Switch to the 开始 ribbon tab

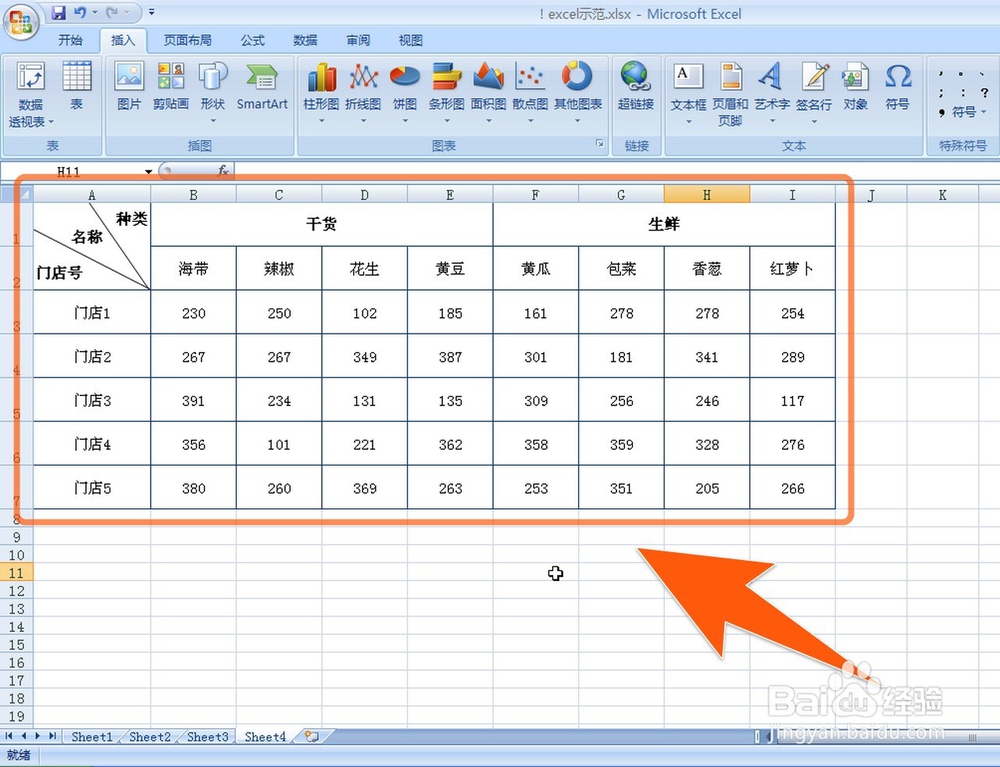click(70, 40)
